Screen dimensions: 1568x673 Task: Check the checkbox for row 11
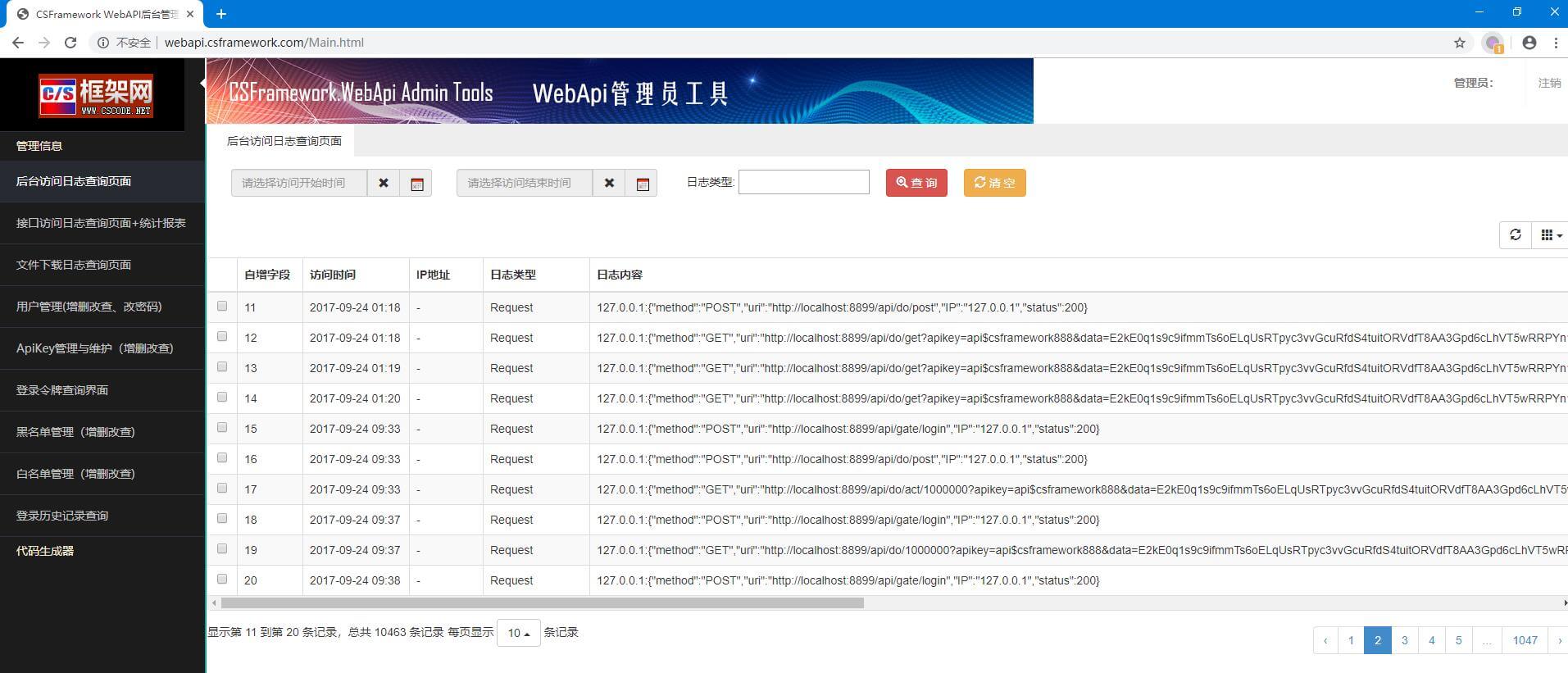coord(222,307)
